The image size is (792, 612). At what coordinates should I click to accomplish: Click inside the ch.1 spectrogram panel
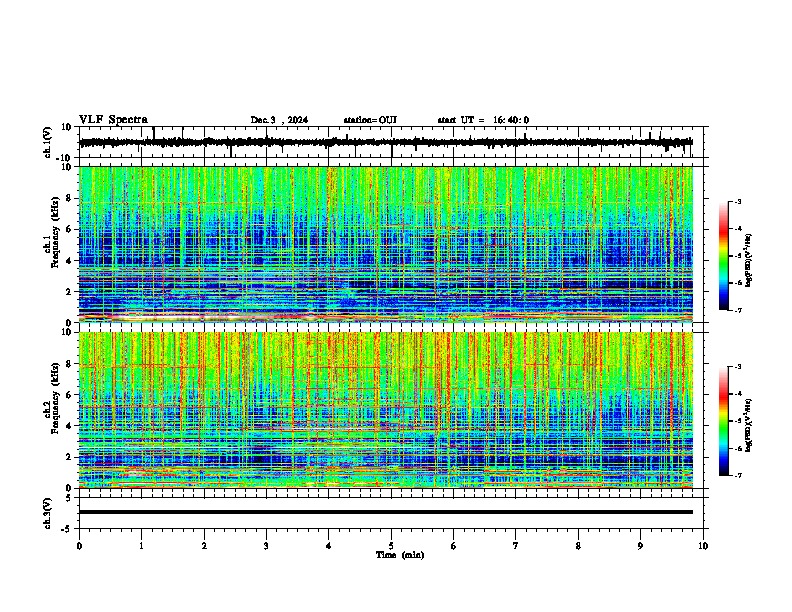[386, 244]
